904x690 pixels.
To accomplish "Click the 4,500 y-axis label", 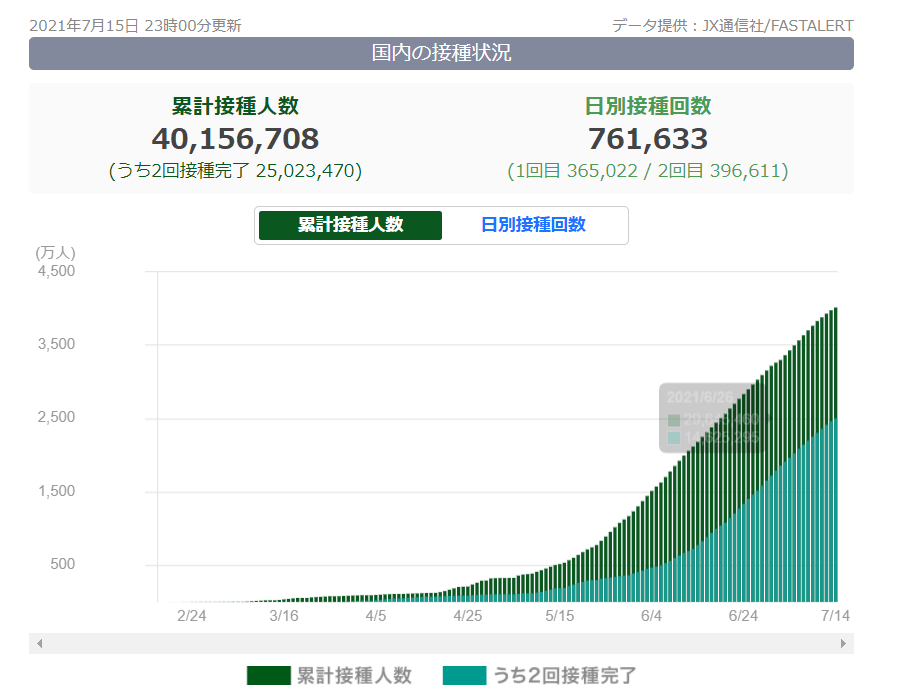I will click(56, 270).
